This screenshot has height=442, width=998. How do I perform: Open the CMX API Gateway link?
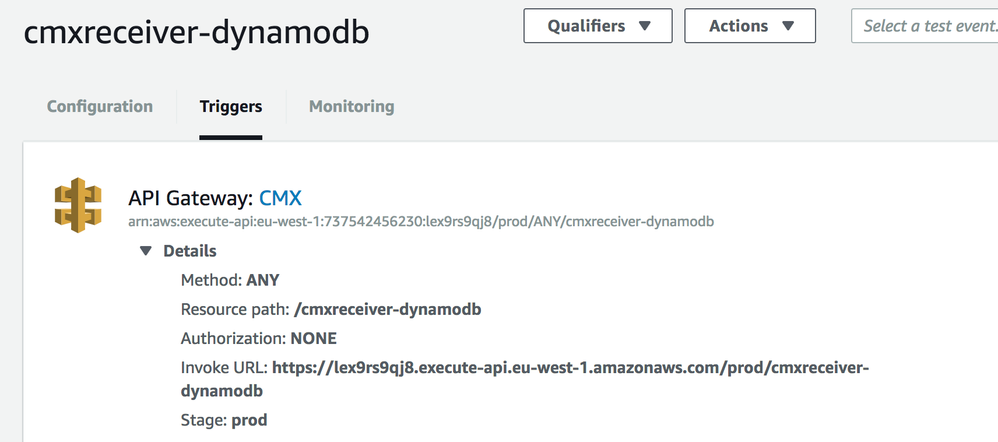point(280,199)
